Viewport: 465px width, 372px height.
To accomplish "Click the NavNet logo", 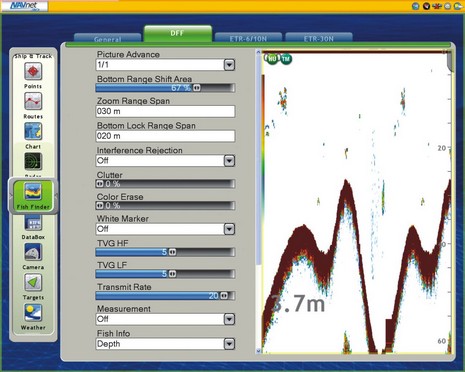I will point(25,6).
